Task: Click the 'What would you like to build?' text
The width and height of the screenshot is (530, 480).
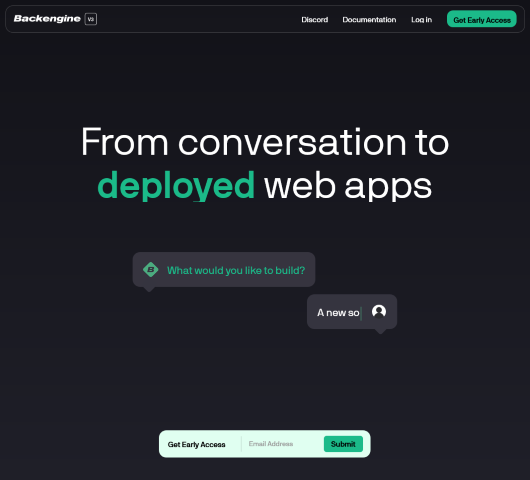Action: [236, 270]
